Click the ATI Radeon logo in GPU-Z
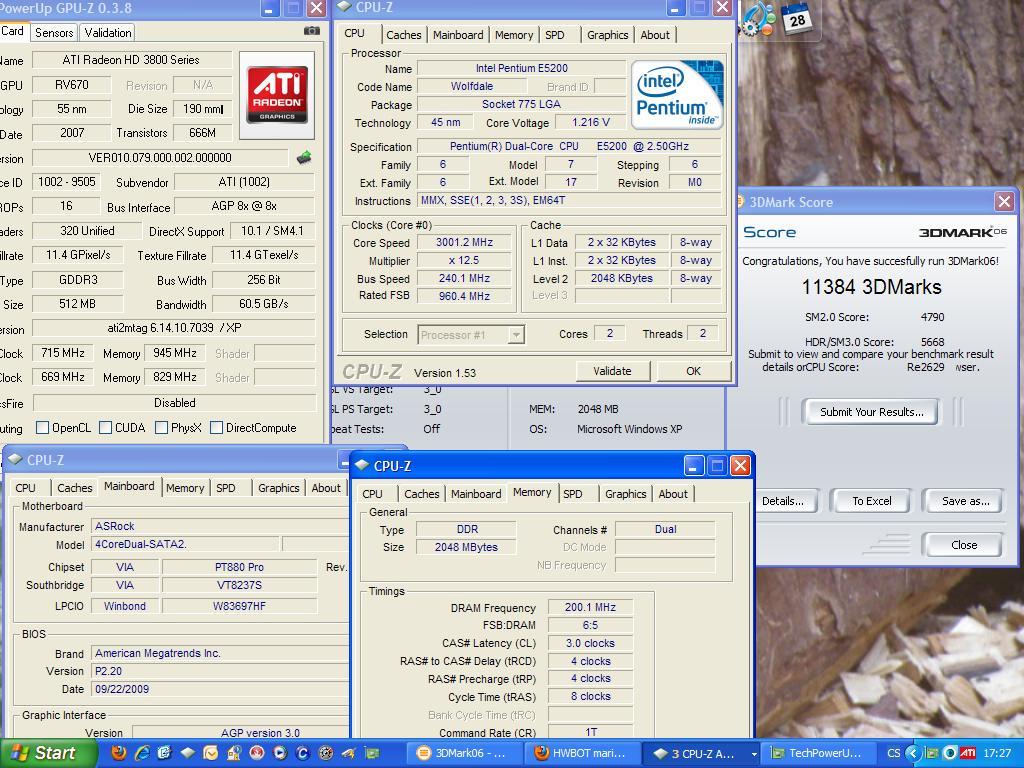 tap(277, 95)
